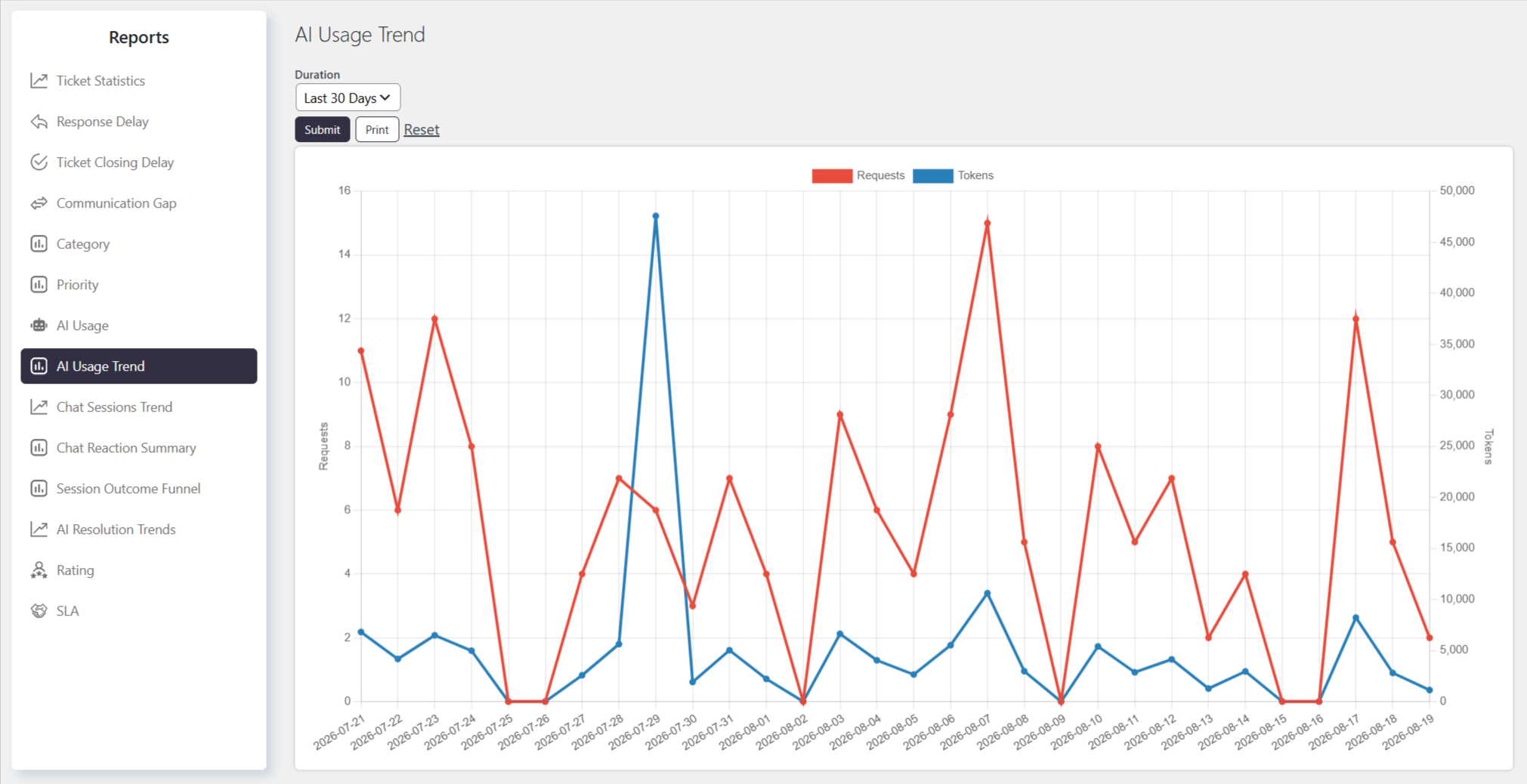The width and height of the screenshot is (1527, 784).
Task: Click the Rating stars person icon
Action: [39, 570]
